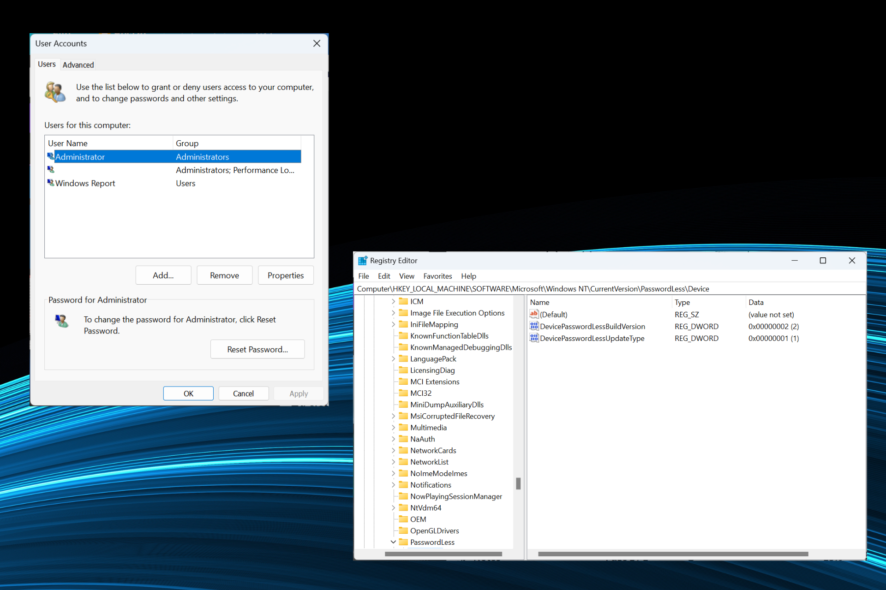The image size is (886, 590).
Task: Click the Registry Editor title bar app icon
Action: [363, 261]
